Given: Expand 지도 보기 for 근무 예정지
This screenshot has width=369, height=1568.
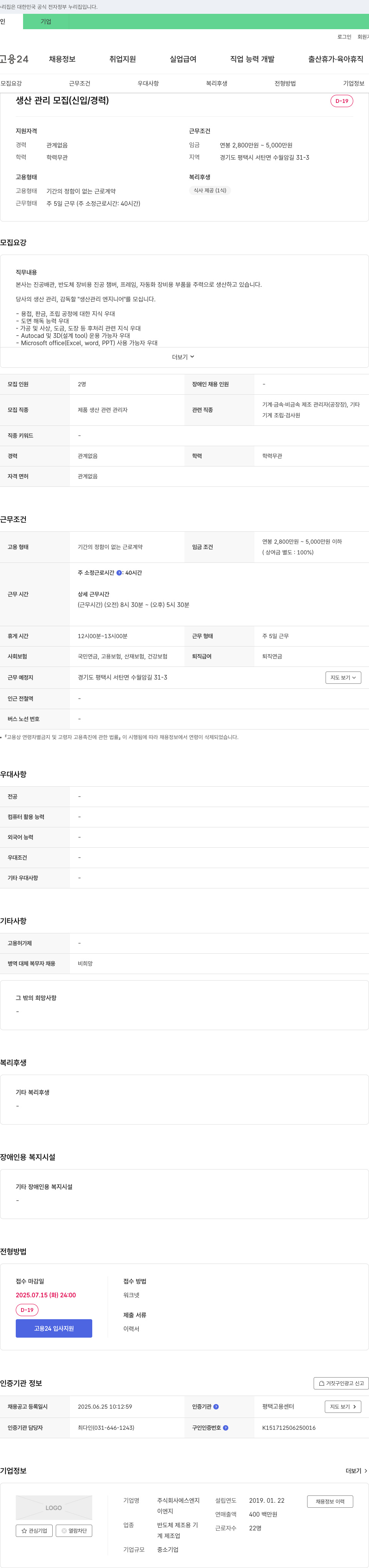Looking at the screenshot, I should pyautogui.click(x=343, y=678).
